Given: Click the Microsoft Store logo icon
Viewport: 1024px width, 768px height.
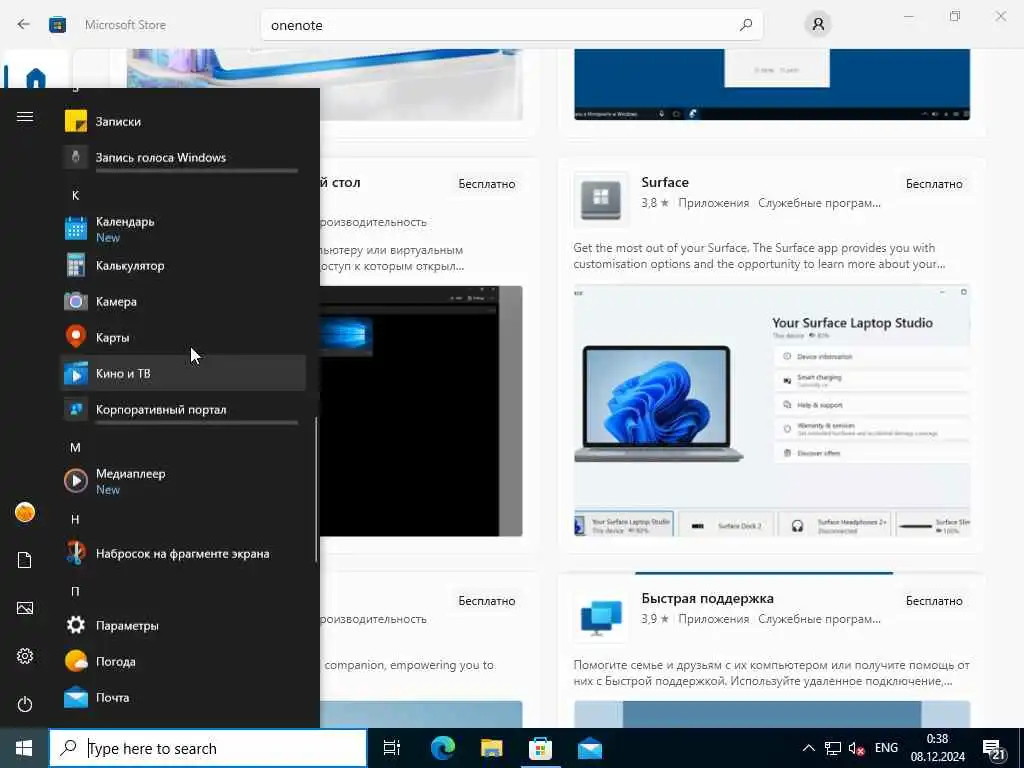Looking at the screenshot, I should coord(57,25).
